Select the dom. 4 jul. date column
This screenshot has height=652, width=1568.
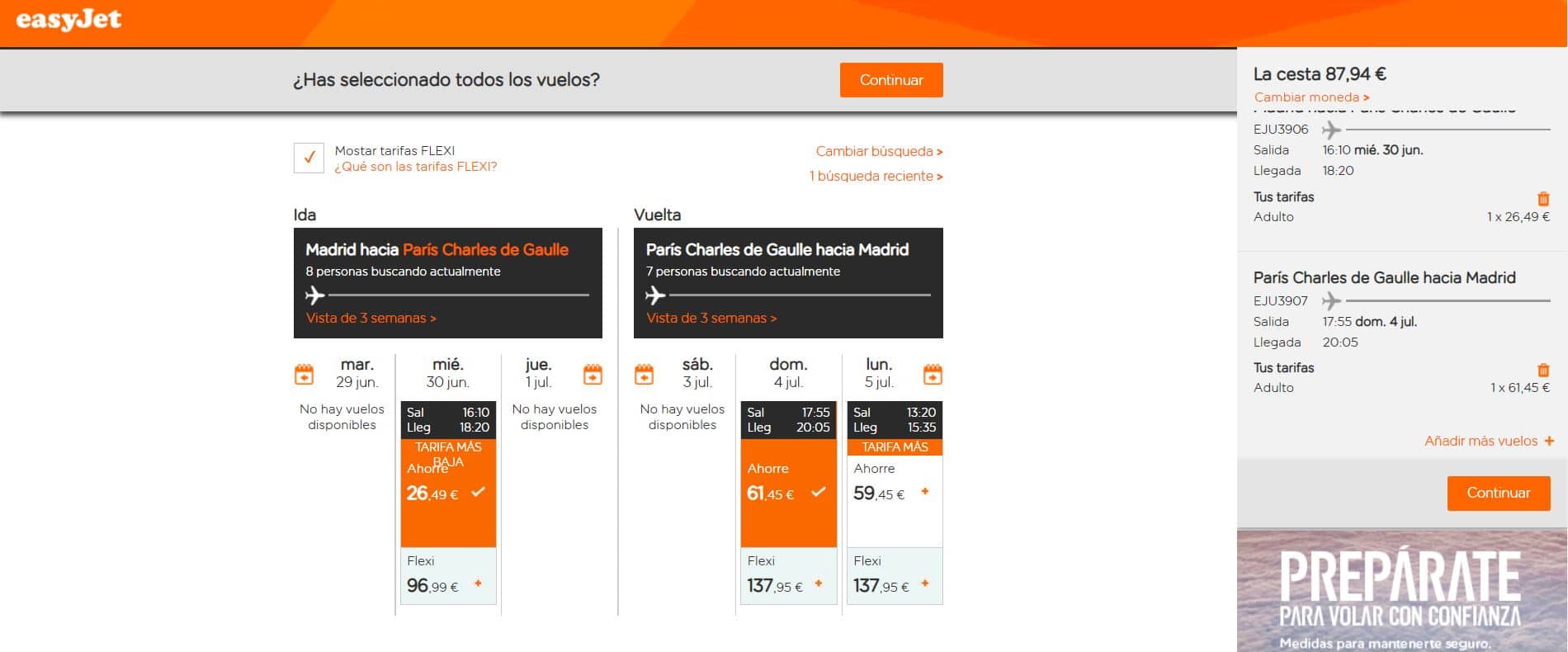coord(788,373)
